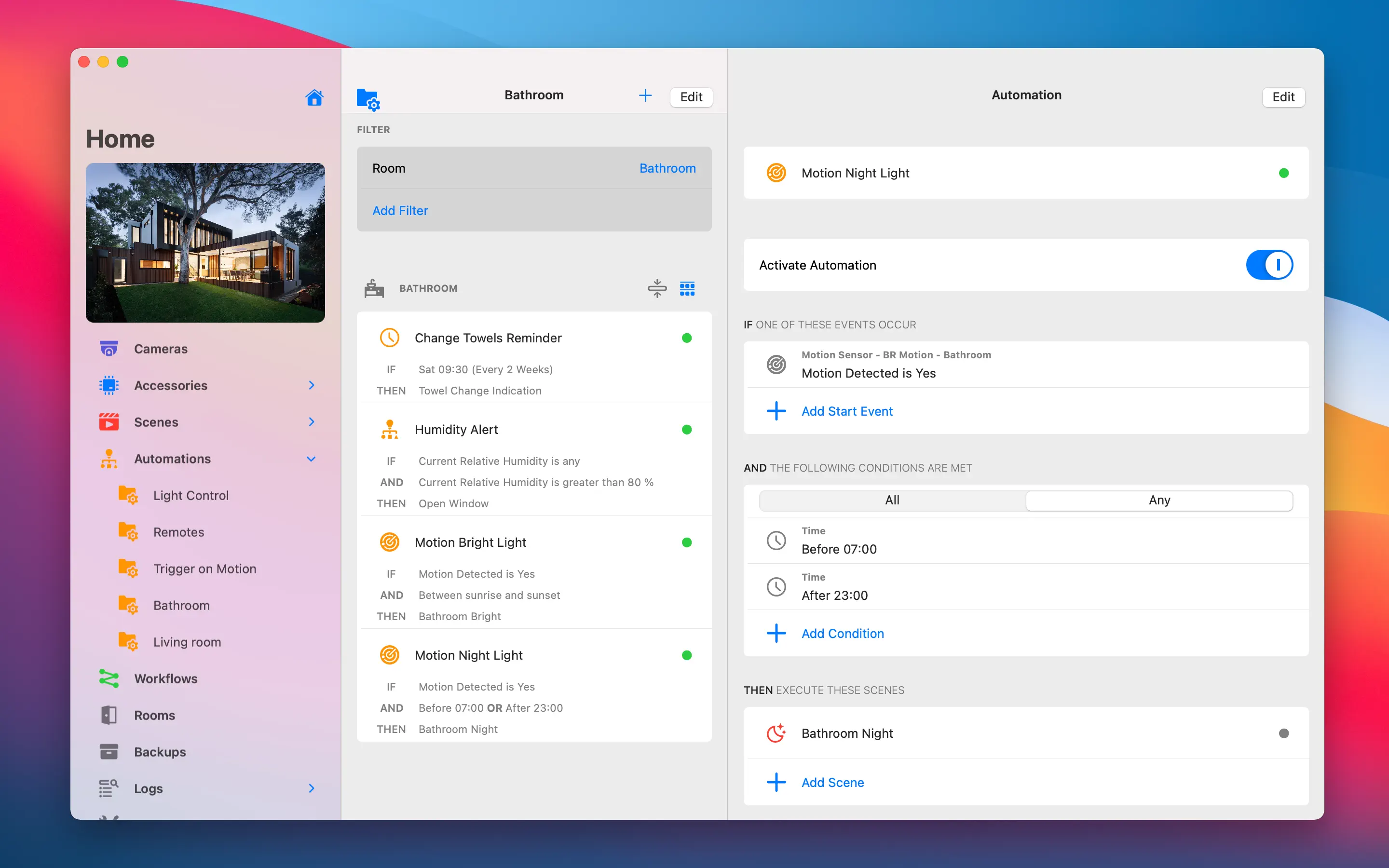Open Backups in the sidebar
The width and height of the screenshot is (1389, 868).
(x=160, y=751)
